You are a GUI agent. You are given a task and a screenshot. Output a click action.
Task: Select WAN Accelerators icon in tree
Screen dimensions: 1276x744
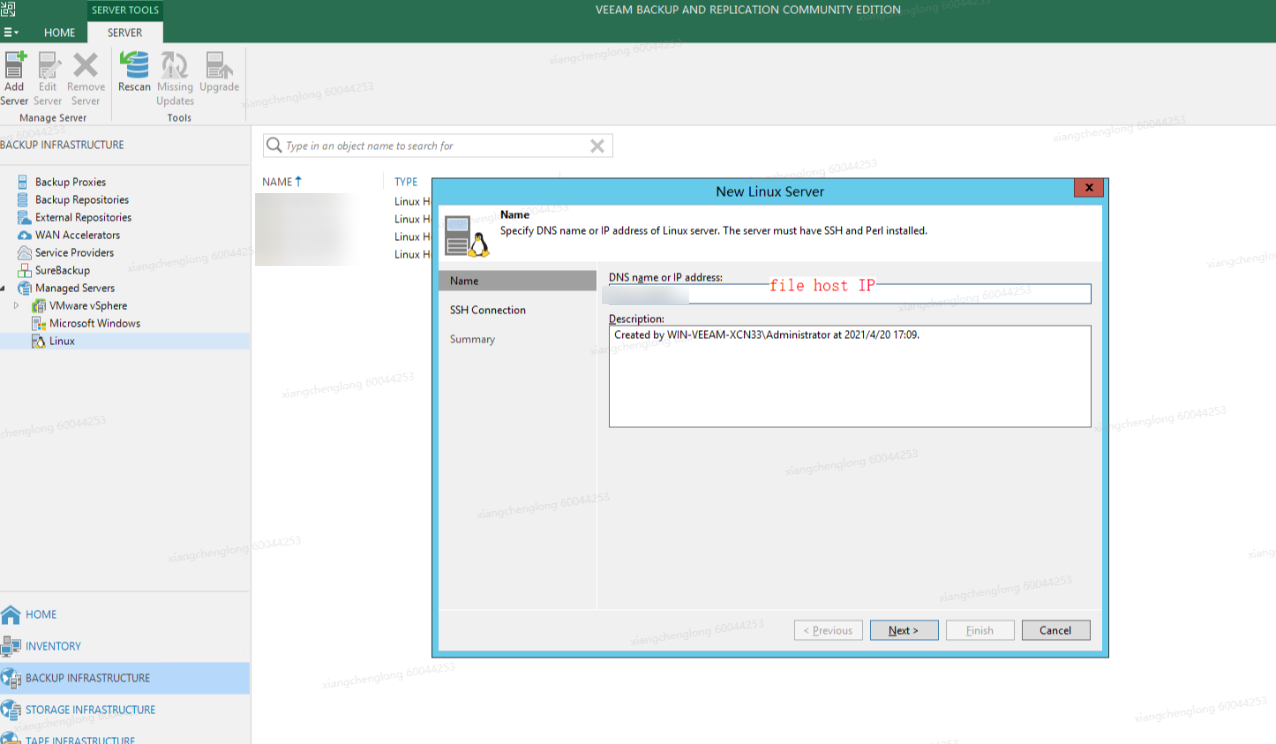point(25,235)
